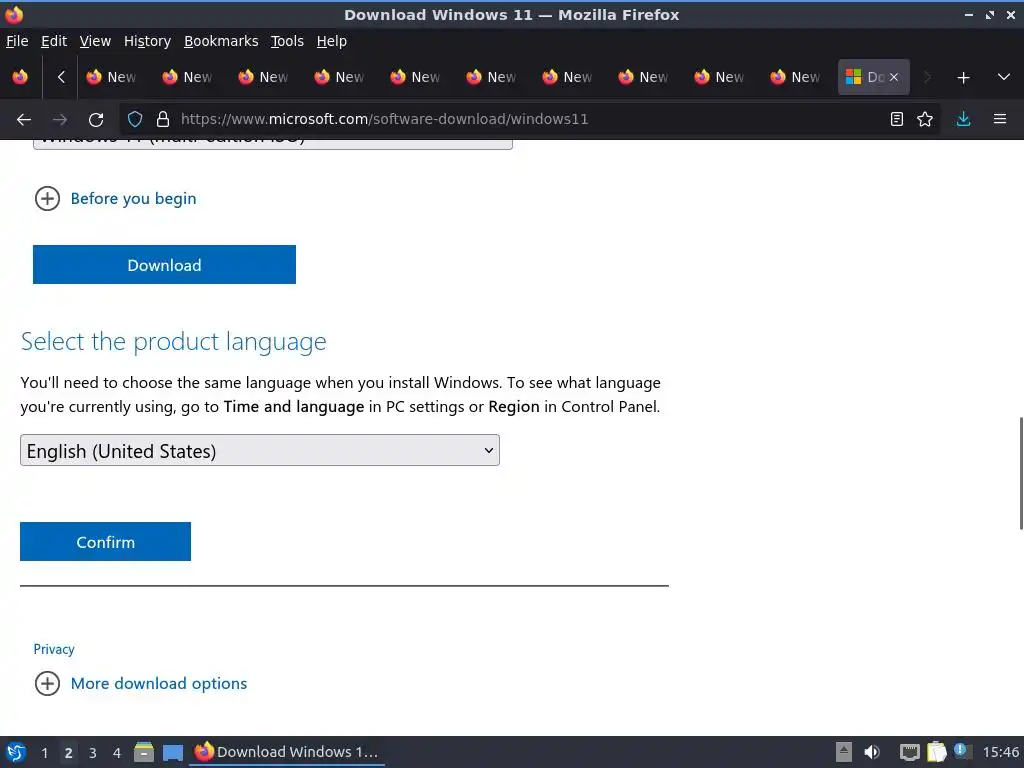Image resolution: width=1024 pixels, height=768 pixels.
Task: Open the multi-edition ISO dropdown
Action: 272,144
